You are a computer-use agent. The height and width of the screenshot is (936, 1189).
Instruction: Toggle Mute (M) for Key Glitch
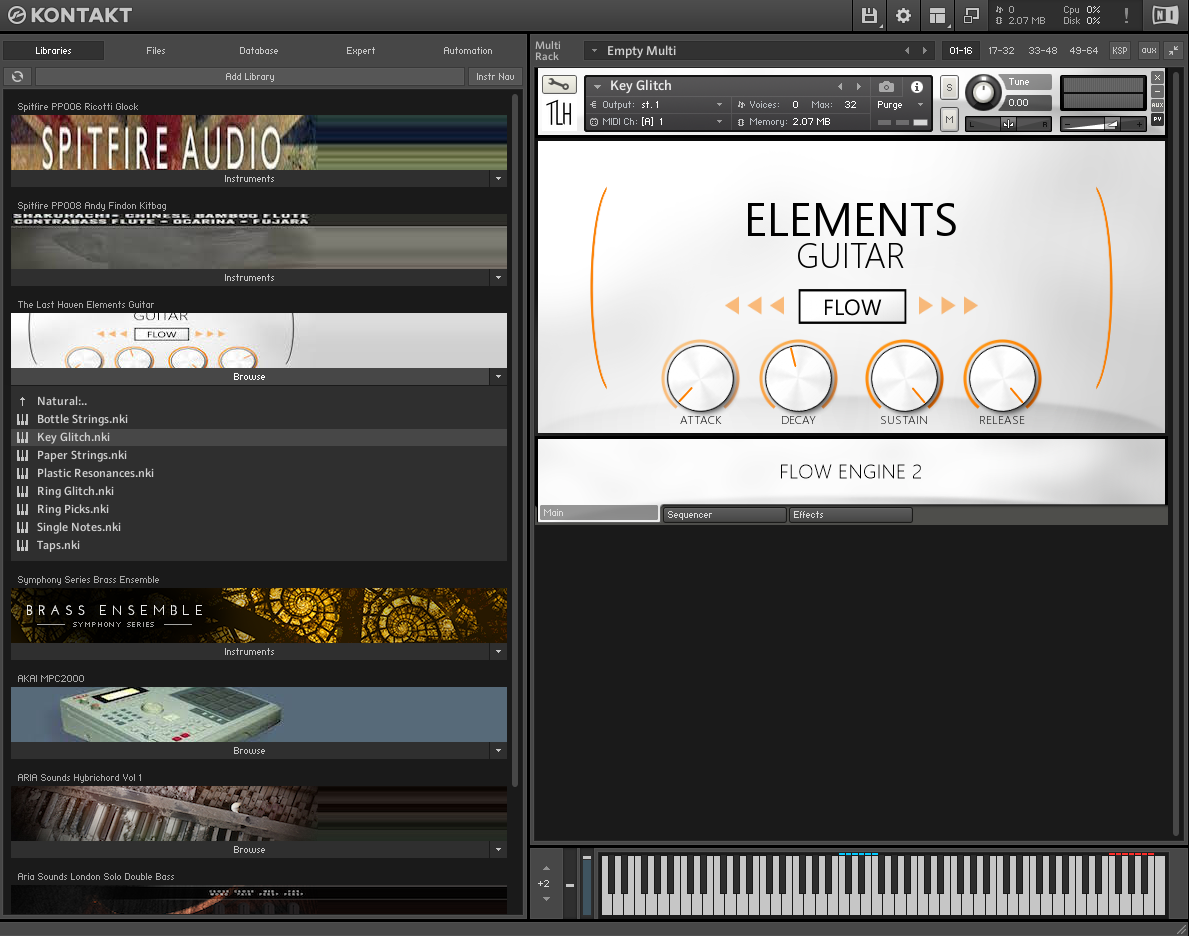(x=949, y=120)
